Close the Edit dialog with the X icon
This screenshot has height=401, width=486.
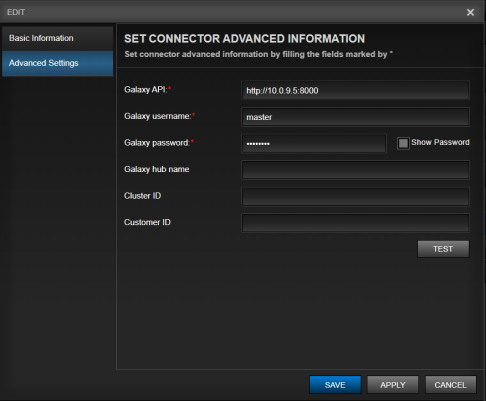pyautogui.click(x=470, y=12)
